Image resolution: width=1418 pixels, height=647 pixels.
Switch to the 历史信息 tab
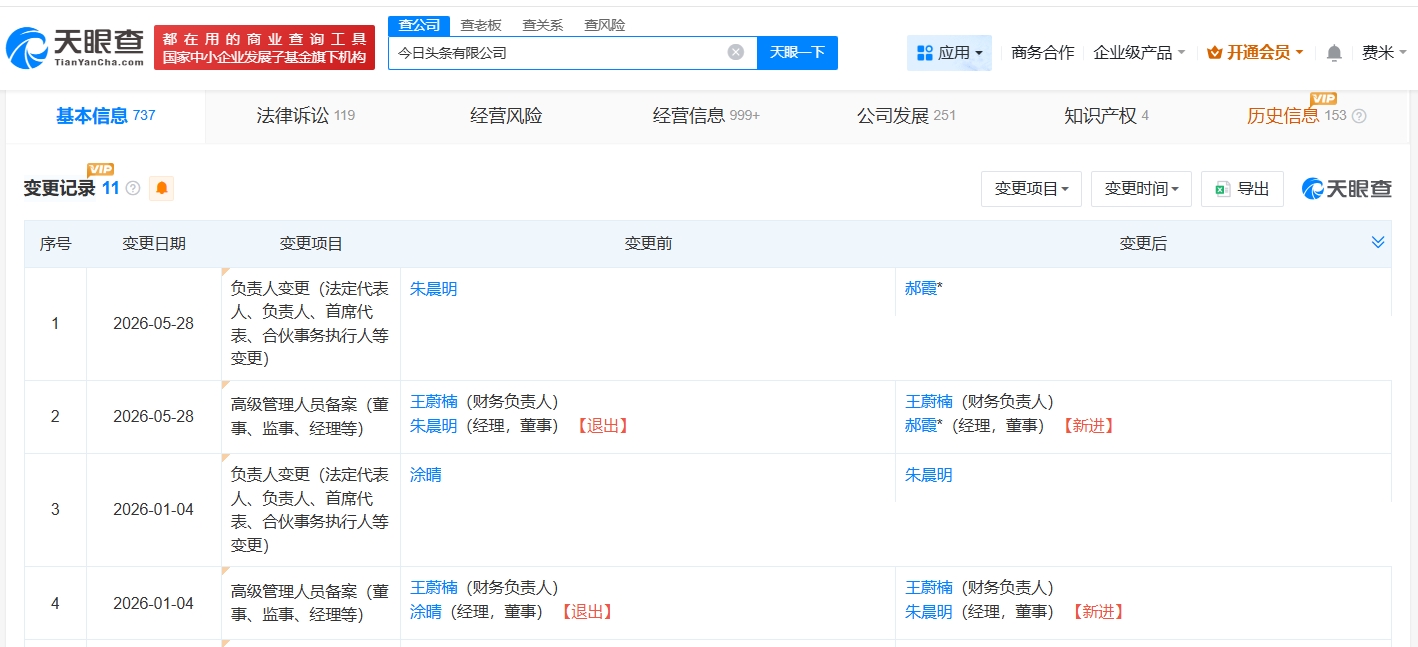(x=1297, y=116)
